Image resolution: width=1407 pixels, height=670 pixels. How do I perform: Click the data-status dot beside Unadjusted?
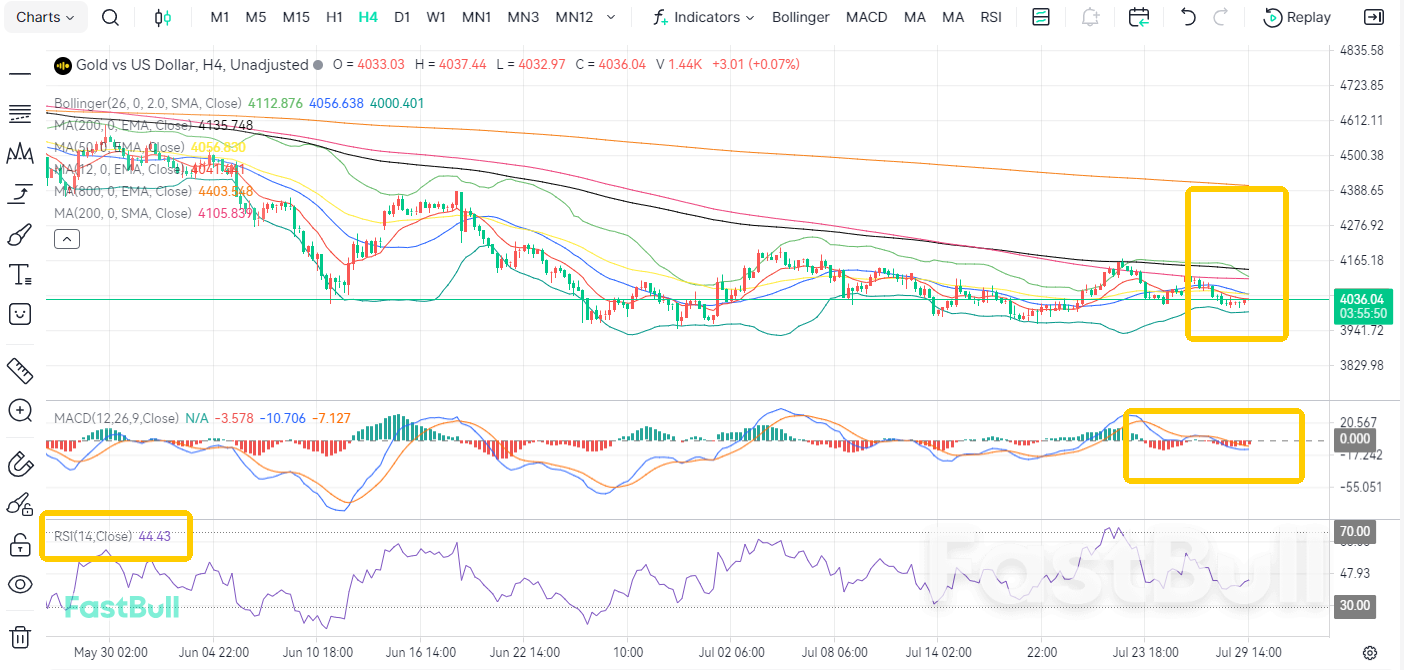tap(318, 64)
